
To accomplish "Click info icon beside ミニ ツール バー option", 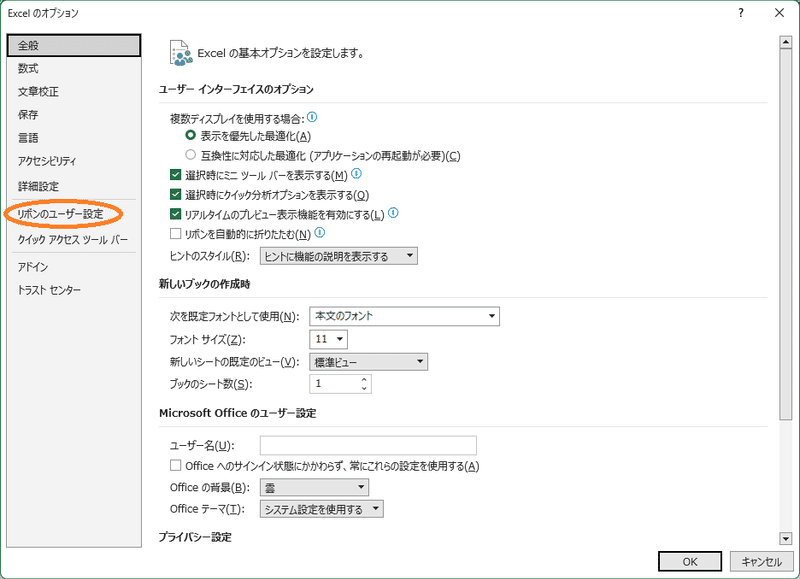I will tap(356, 173).
